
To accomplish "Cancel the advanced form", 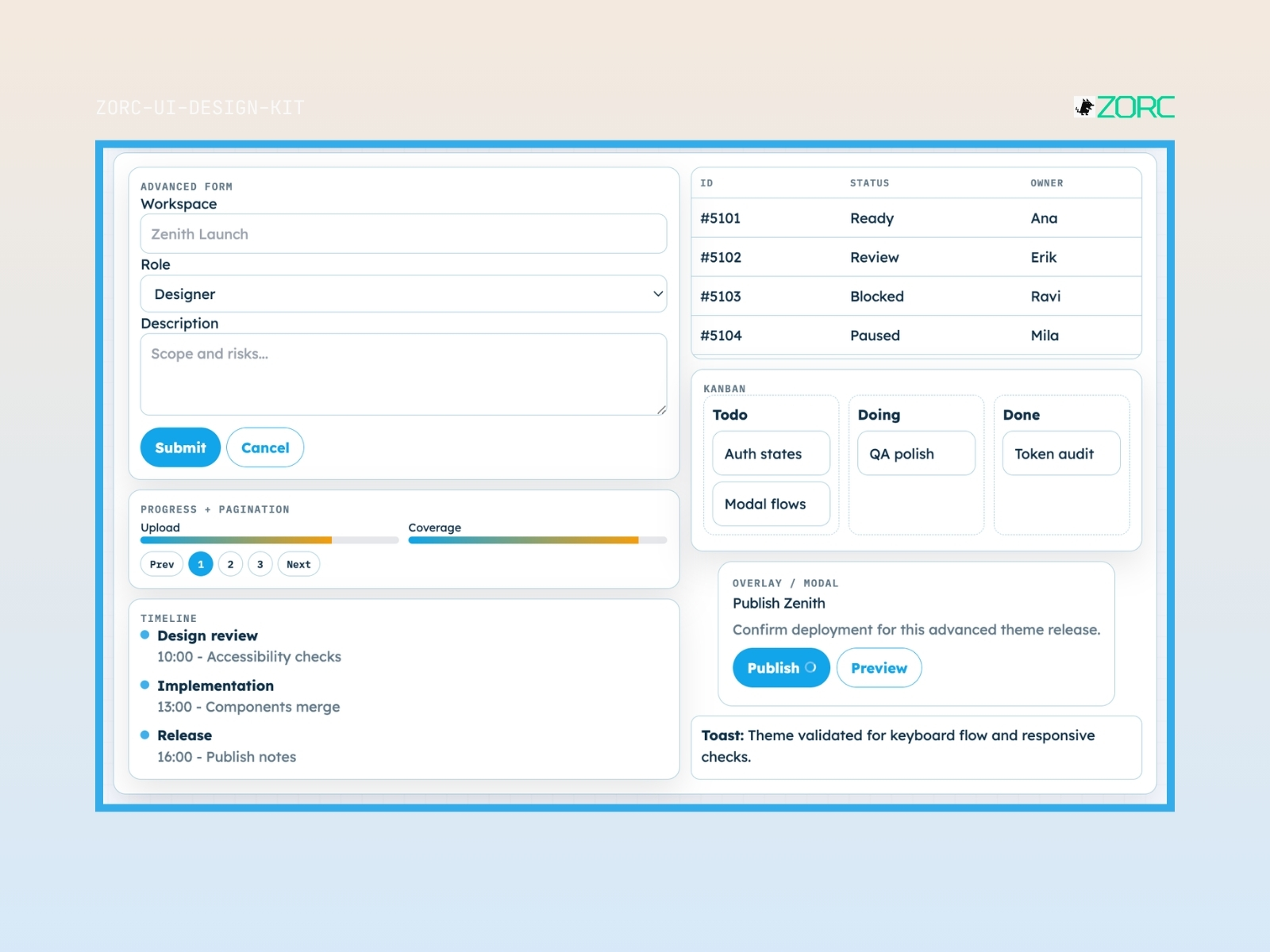I will point(265,447).
